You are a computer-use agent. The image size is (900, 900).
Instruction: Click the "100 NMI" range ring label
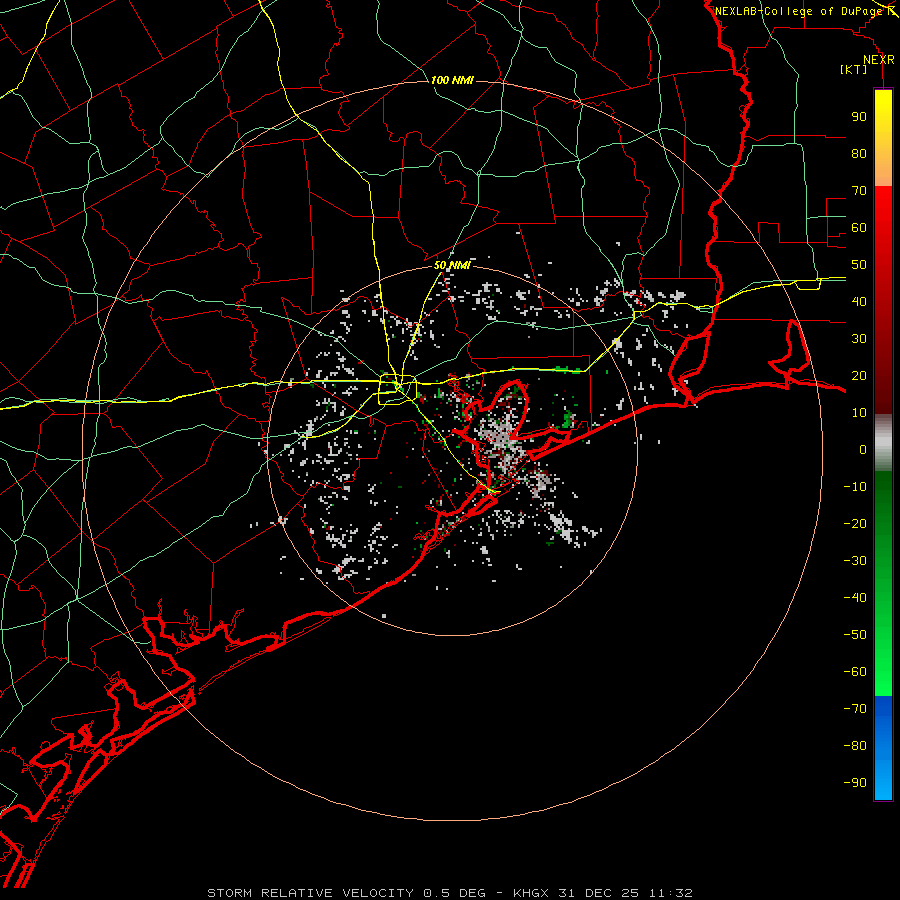pos(452,80)
